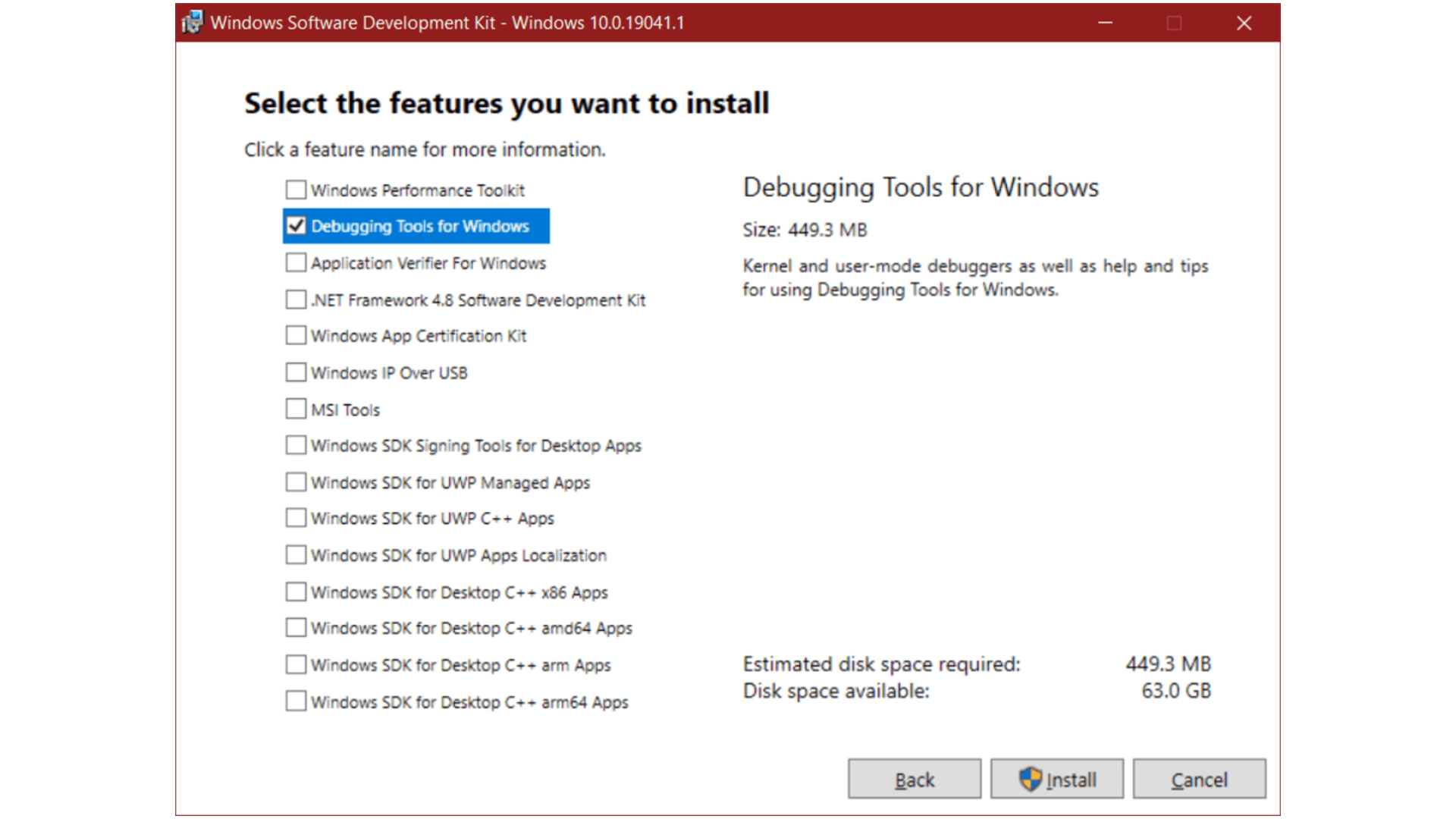Cancel the SDK installation
Viewport: 1456px width, 819px height.
(x=1199, y=779)
